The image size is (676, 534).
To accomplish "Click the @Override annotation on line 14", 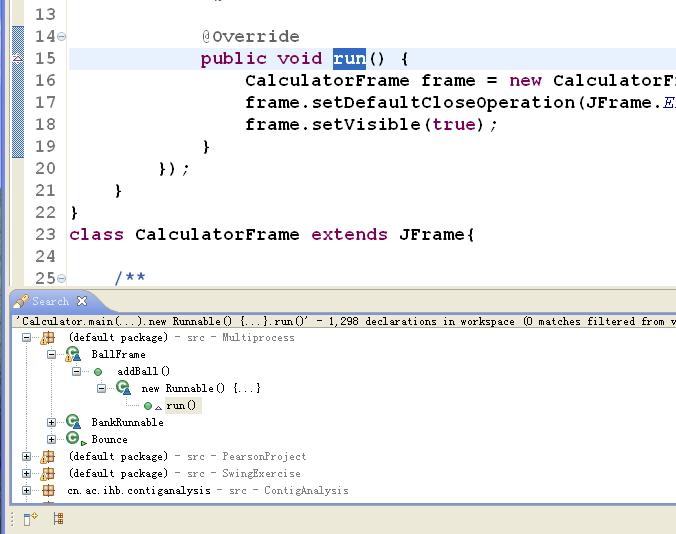I will [x=250, y=37].
